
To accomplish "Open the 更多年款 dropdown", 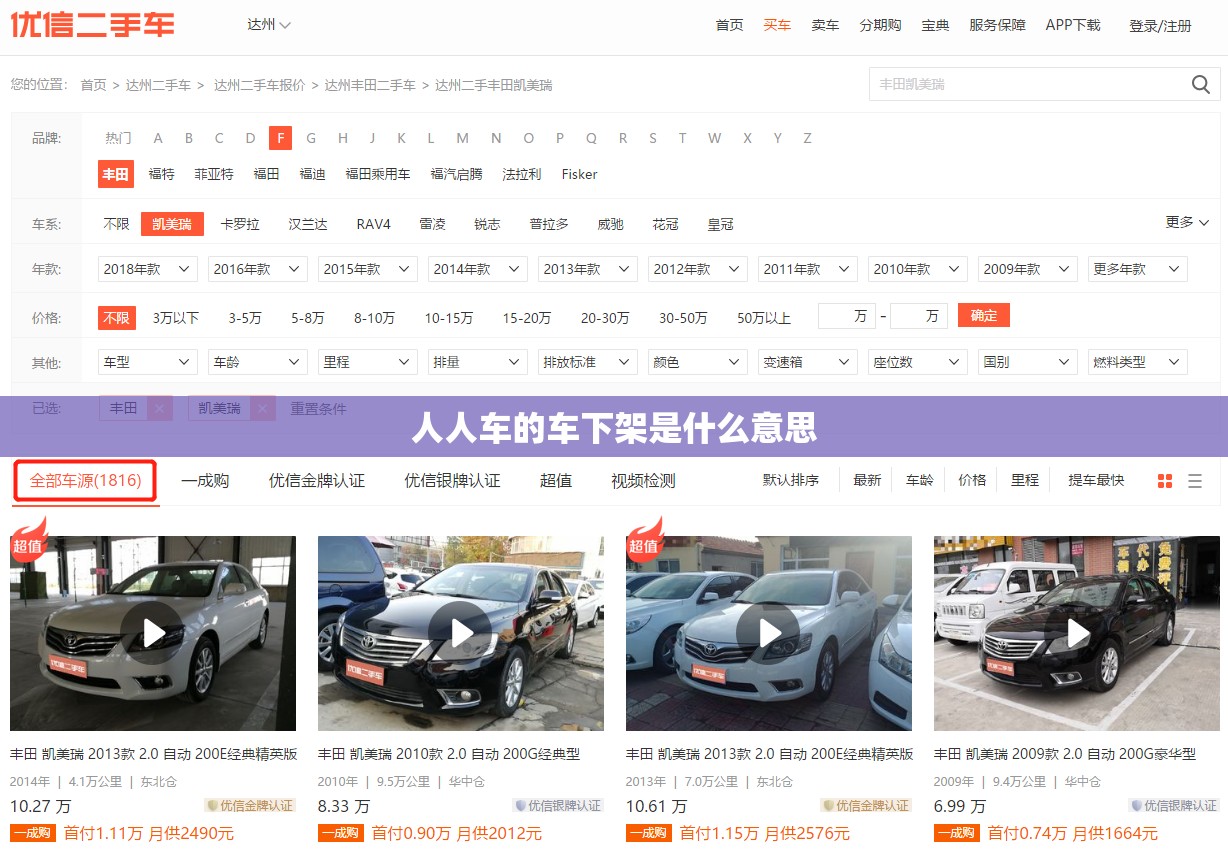I will click(x=1138, y=269).
